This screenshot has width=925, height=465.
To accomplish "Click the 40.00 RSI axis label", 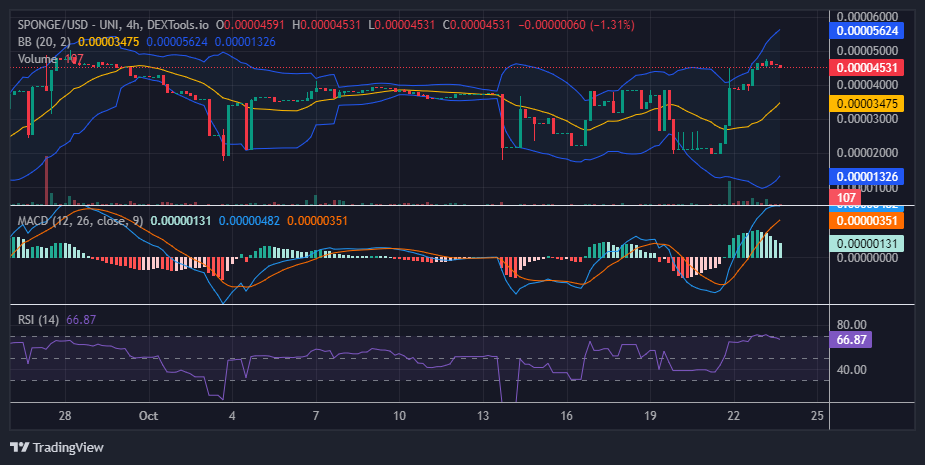I will [851, 370].
